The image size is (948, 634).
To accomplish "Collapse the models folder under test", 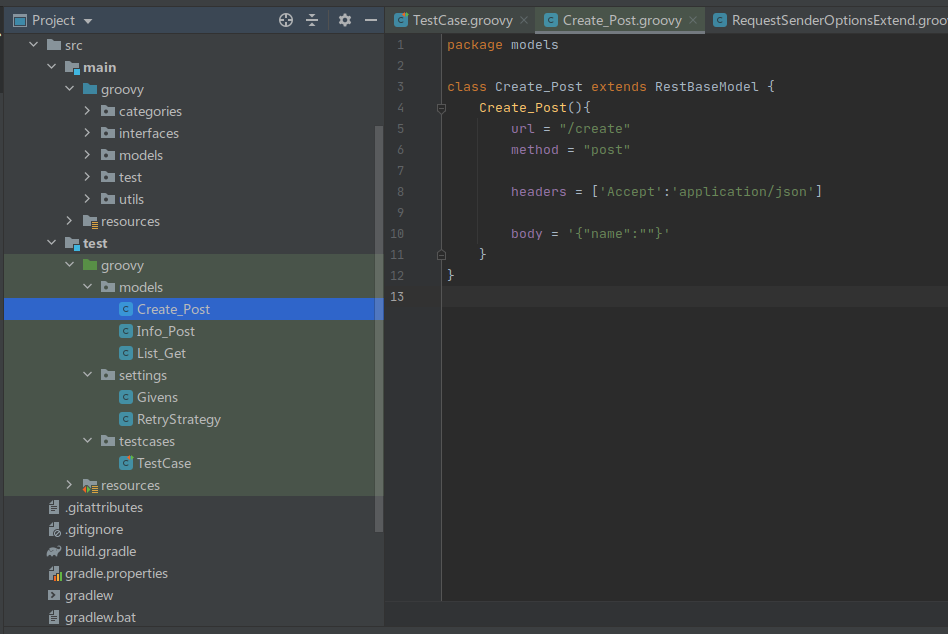I will coord(87,287).
